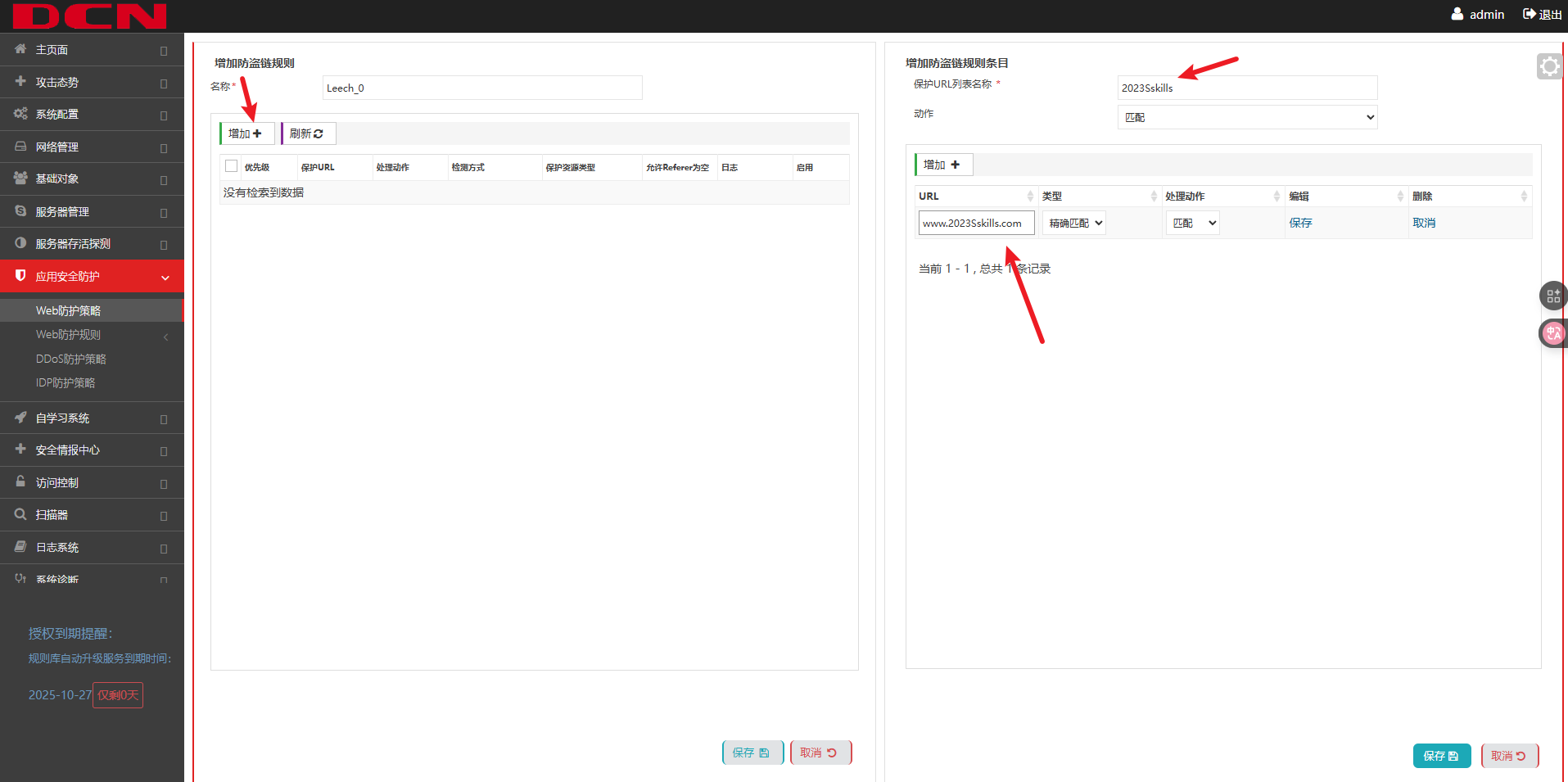Focus the 保护URL列表名称 field
Screen dimensions: 1568x782
tap(1247, 88)
